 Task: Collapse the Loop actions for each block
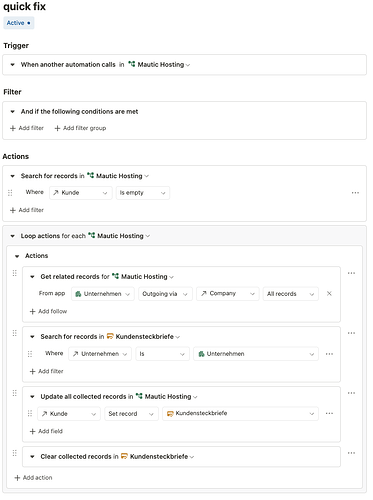click(13, 236)
